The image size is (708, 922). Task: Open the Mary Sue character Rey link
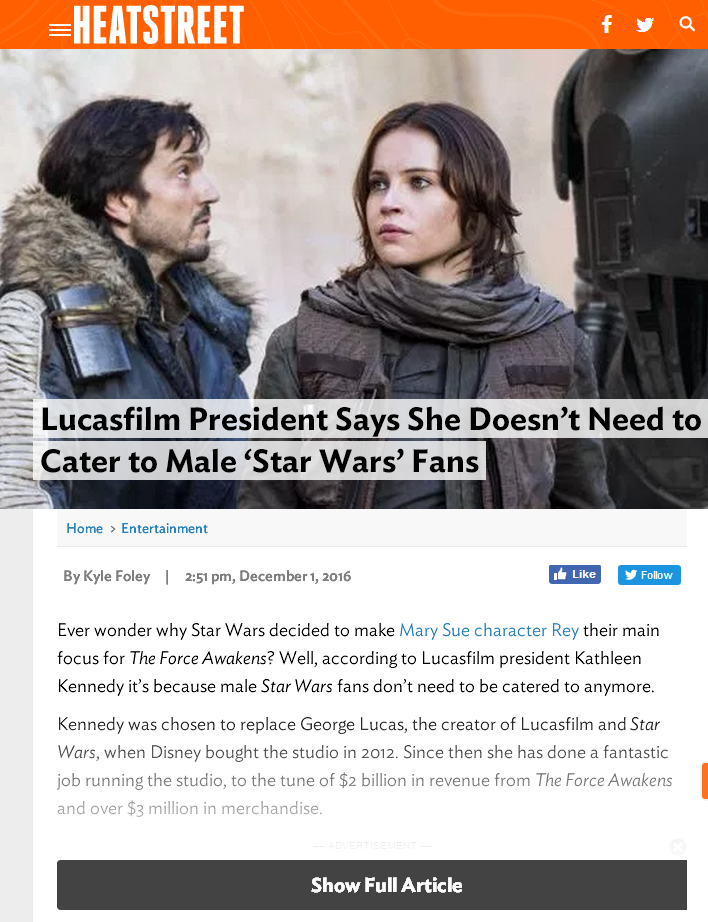pyautogui.click(x=489, y=630)
